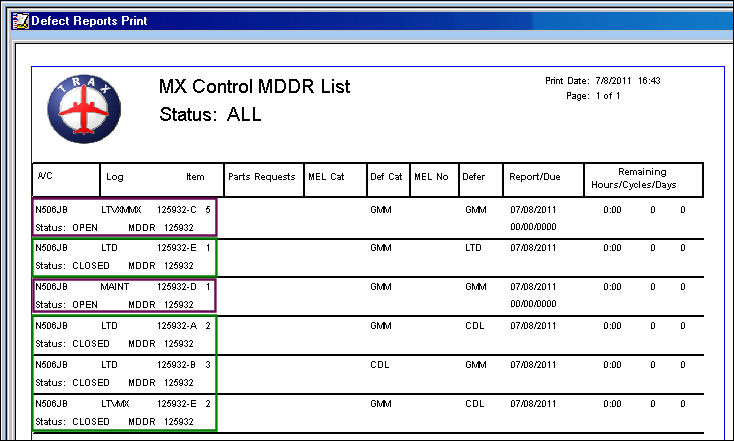Click the CDL Def Cat value in the 125932-B row
The height and width of the screenshot is (441, 734).
point(380,365)
